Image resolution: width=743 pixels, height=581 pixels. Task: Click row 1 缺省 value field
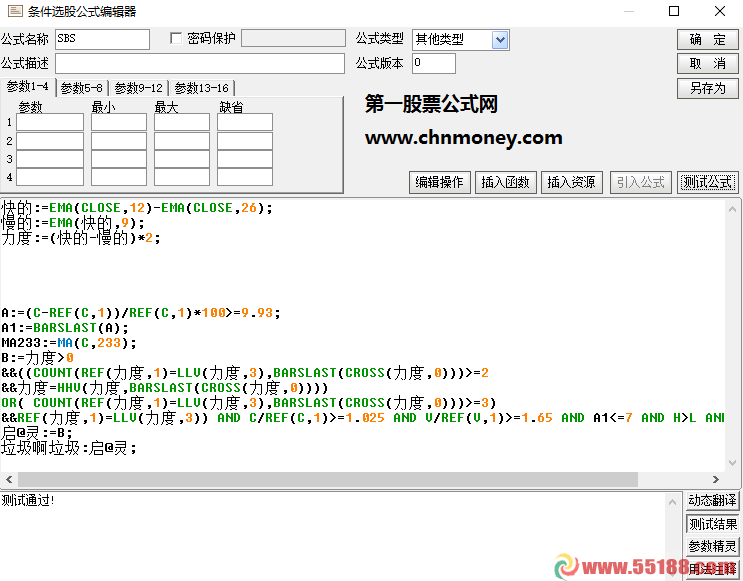[x=245, y=122]
